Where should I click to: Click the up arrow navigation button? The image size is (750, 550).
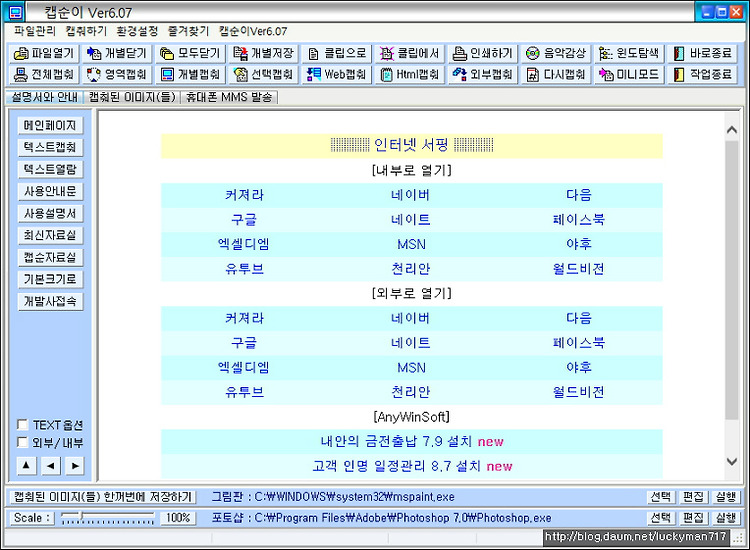26,465
